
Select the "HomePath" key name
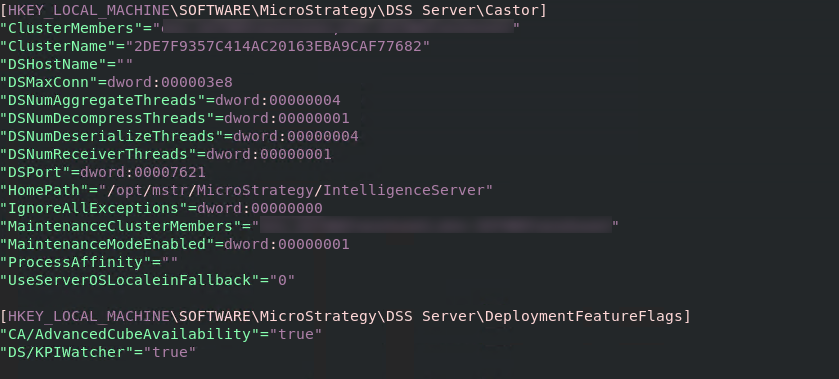(45, 190)
